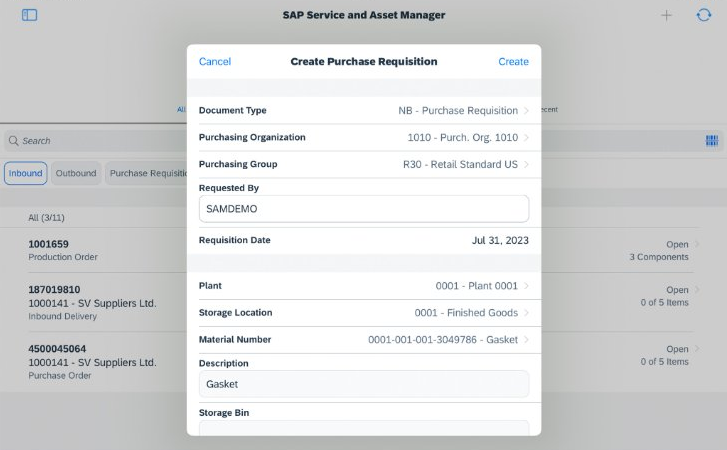
Task: Toggle the sidebar panel icon
Action: [29, 15]
